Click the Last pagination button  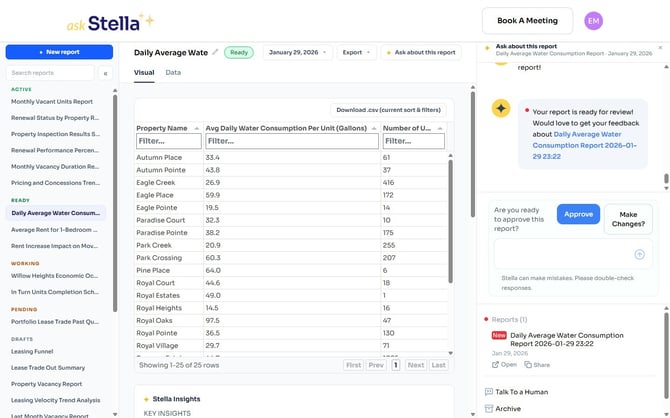tap(438, 365)
